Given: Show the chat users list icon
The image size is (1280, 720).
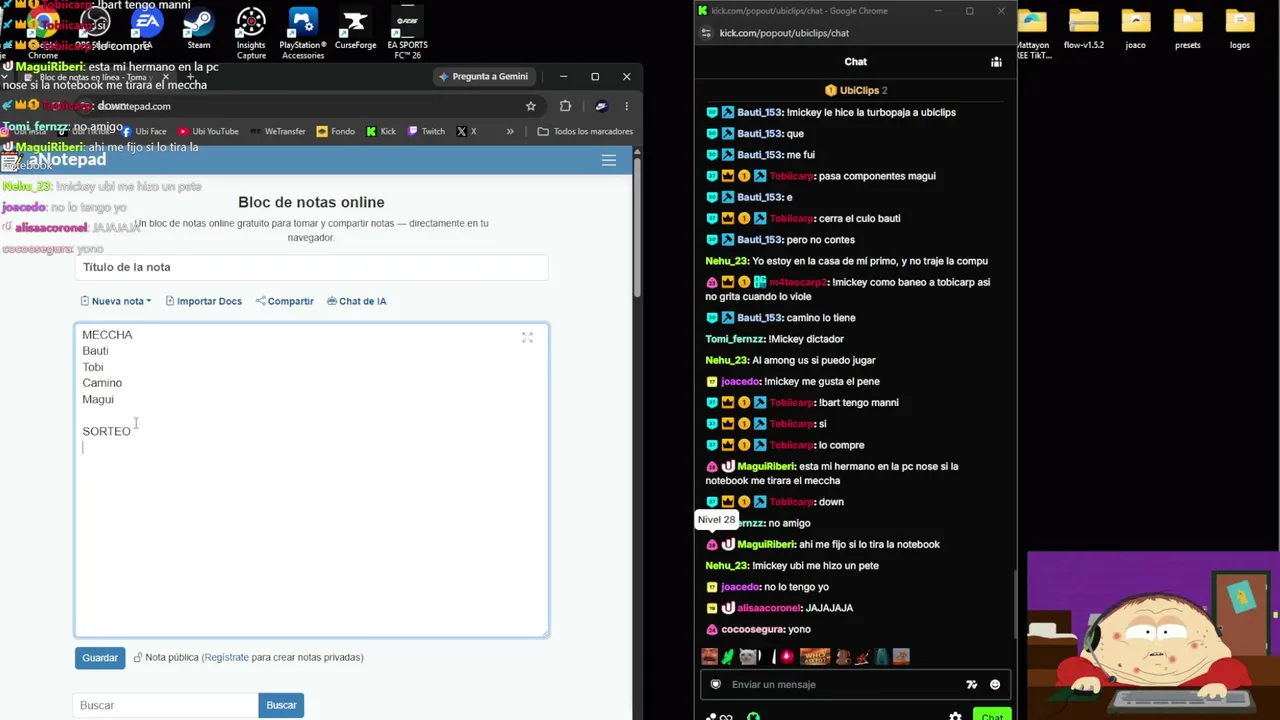Looking at the screenshot, I should coord(996,62).
